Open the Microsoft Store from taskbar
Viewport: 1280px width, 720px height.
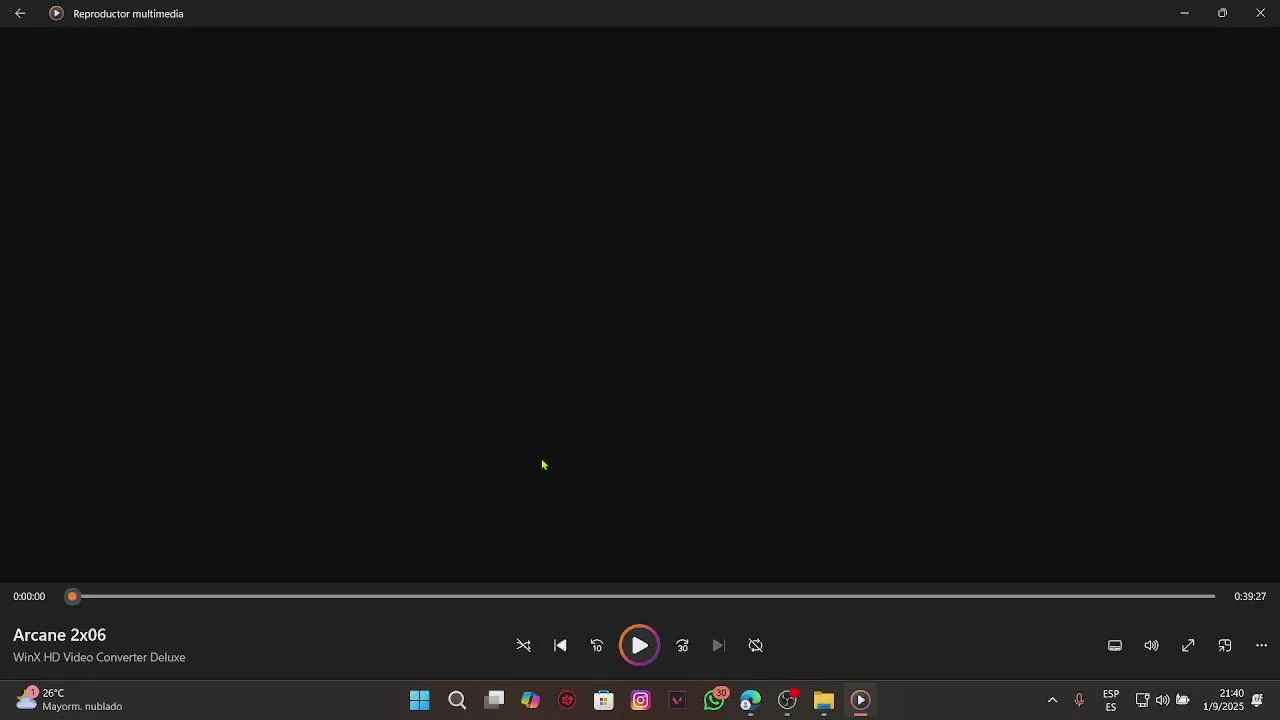coord(604,700)
